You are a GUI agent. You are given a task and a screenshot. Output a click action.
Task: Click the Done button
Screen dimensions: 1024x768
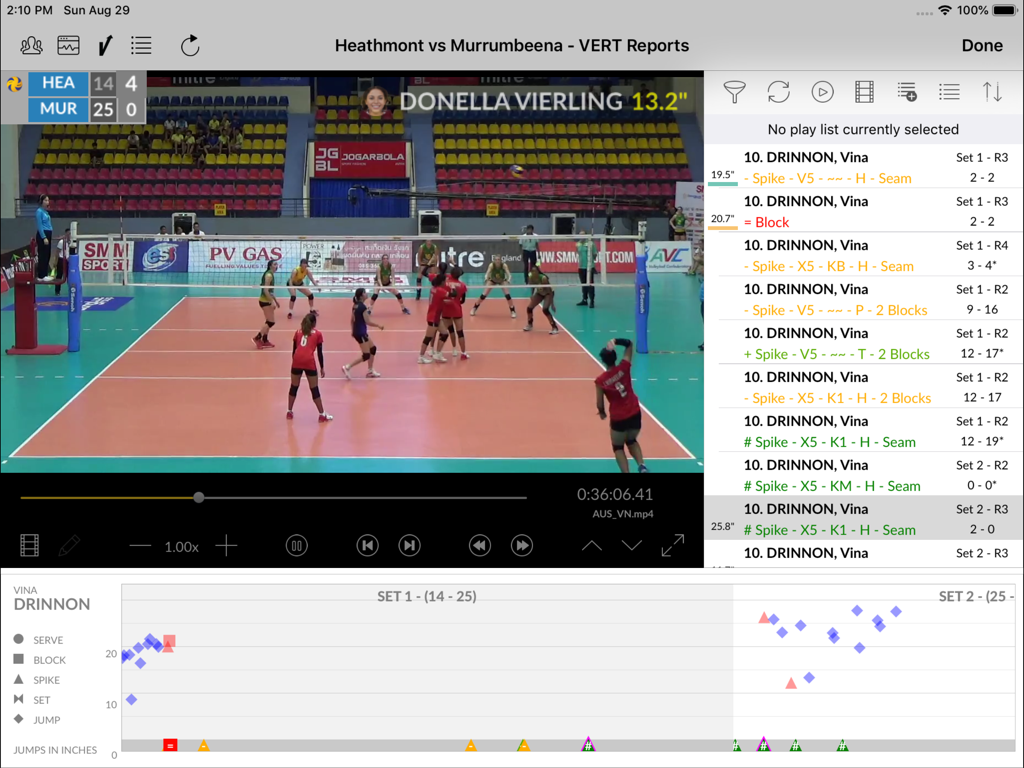point(982,45)
